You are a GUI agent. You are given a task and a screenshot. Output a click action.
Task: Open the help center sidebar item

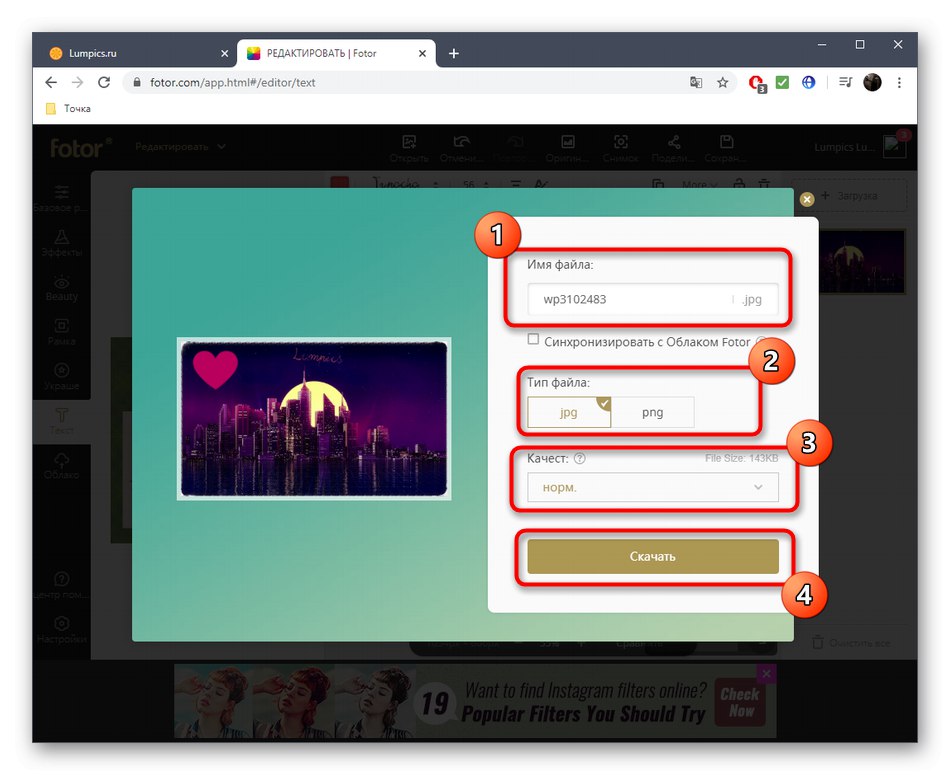[x=61, y=586]
